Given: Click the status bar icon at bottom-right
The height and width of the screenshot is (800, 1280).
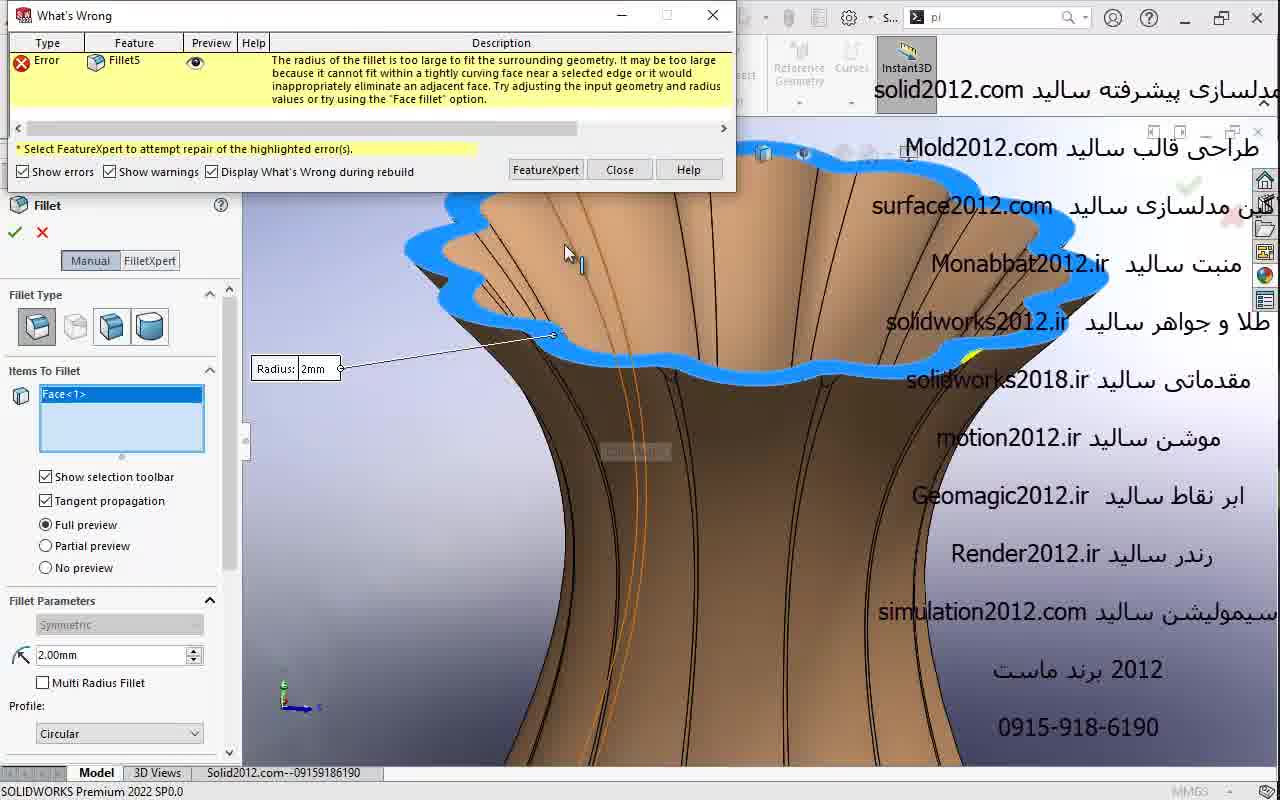Looking at the screenshot, I should tap(1266, 791).
